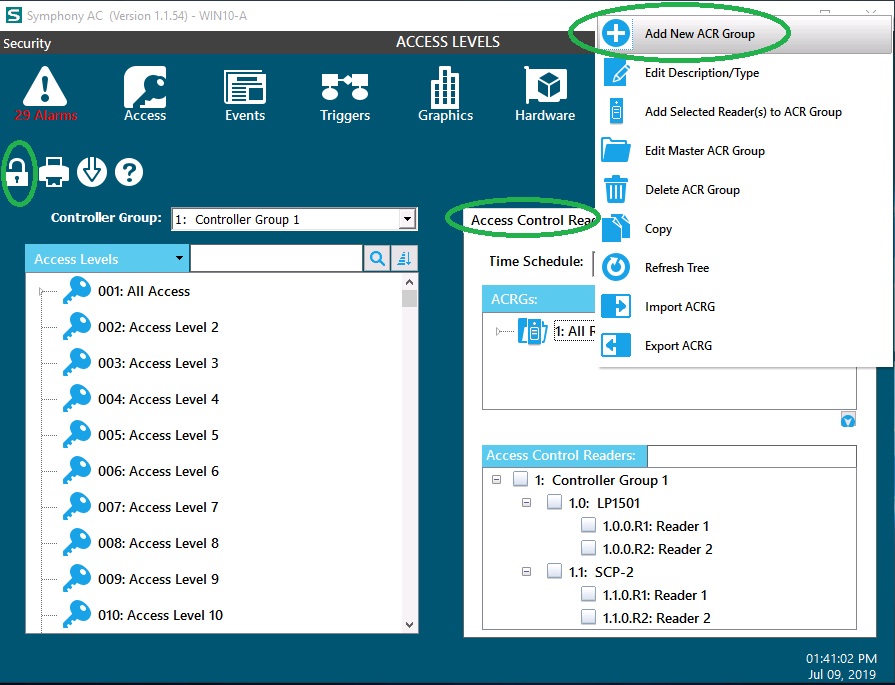Choose Add New ACR Group menu item
This screenshot has width=895, height=685.
(744, 34)
